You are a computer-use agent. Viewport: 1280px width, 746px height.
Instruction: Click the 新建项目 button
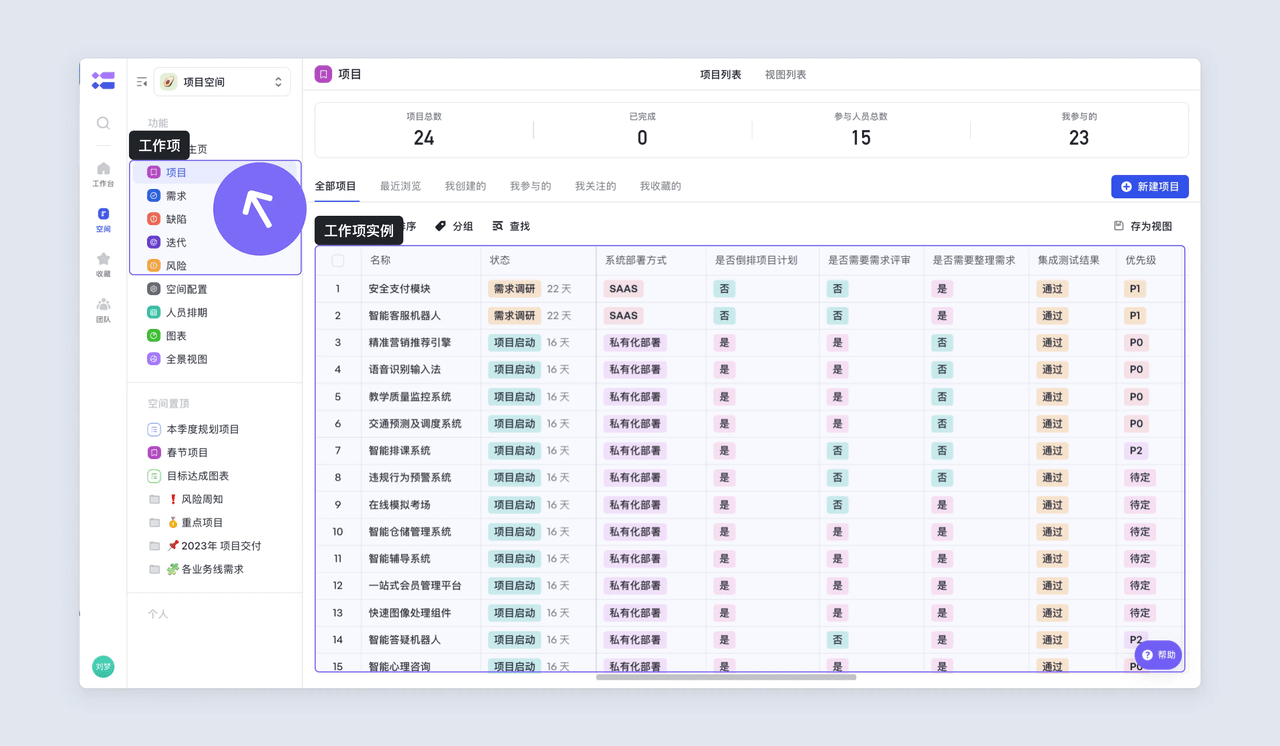tap(1149, 187)
